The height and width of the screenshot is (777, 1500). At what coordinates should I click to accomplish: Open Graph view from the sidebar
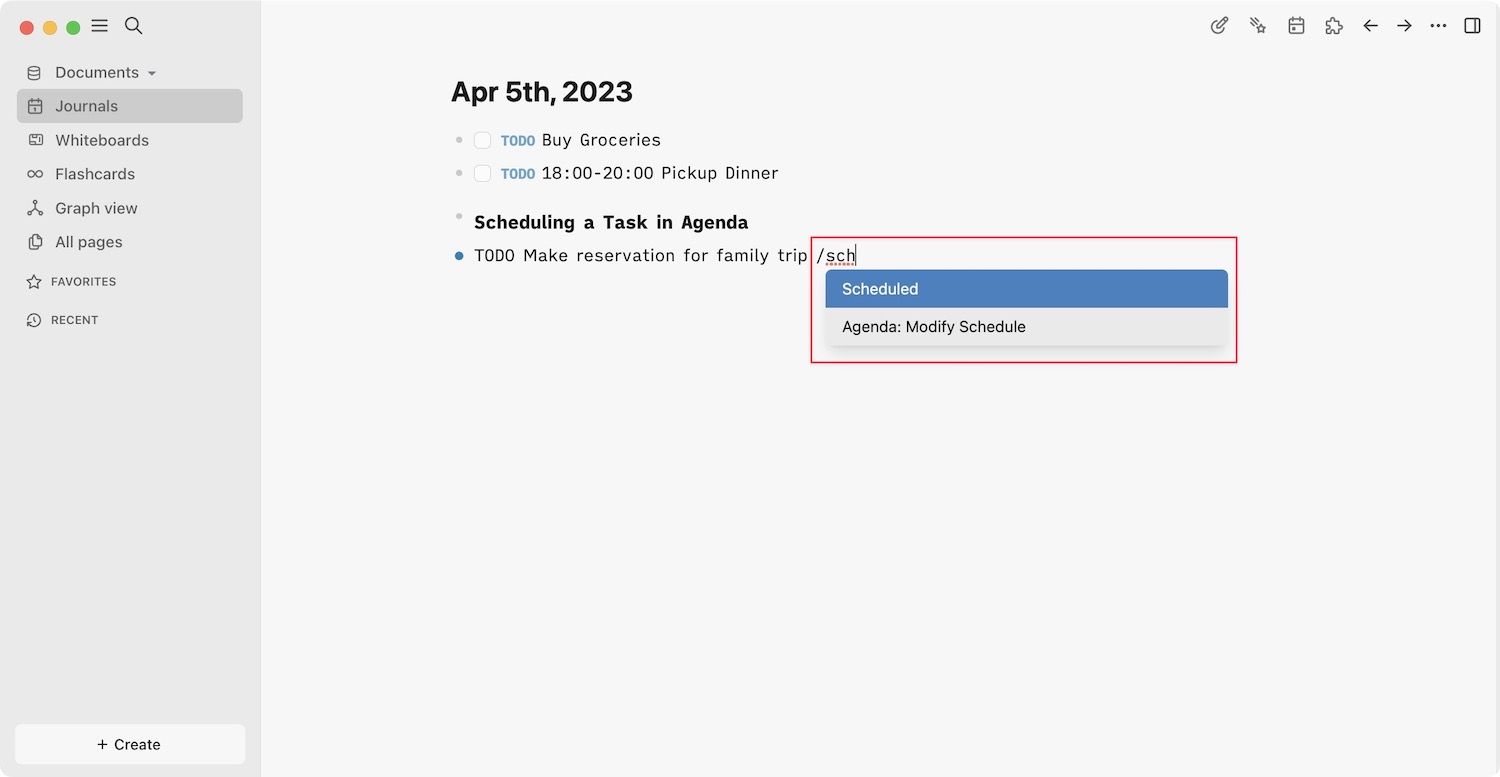[96, 208]
